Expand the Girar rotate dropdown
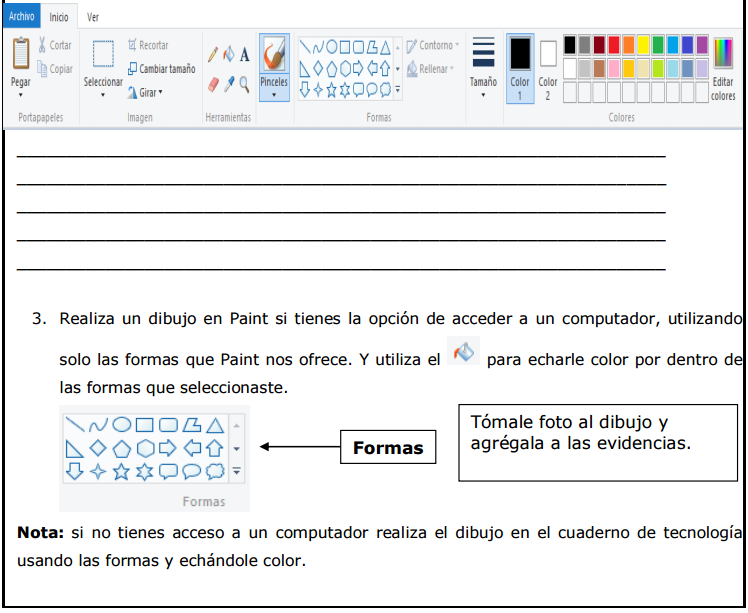 (x=145, y=92)
